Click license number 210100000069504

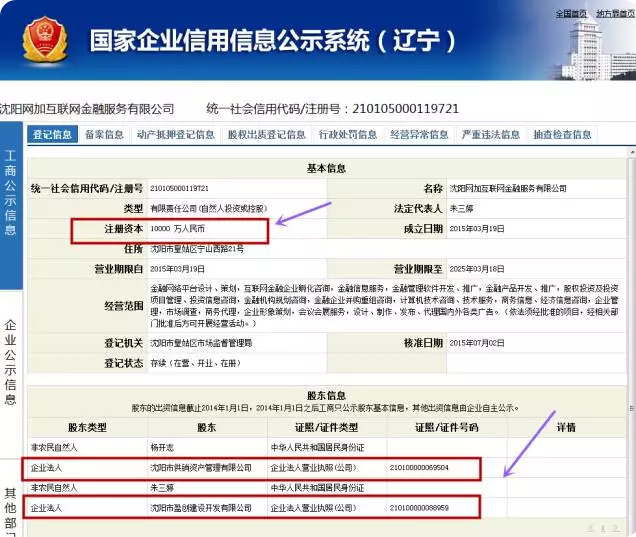[x=419, y=468]
